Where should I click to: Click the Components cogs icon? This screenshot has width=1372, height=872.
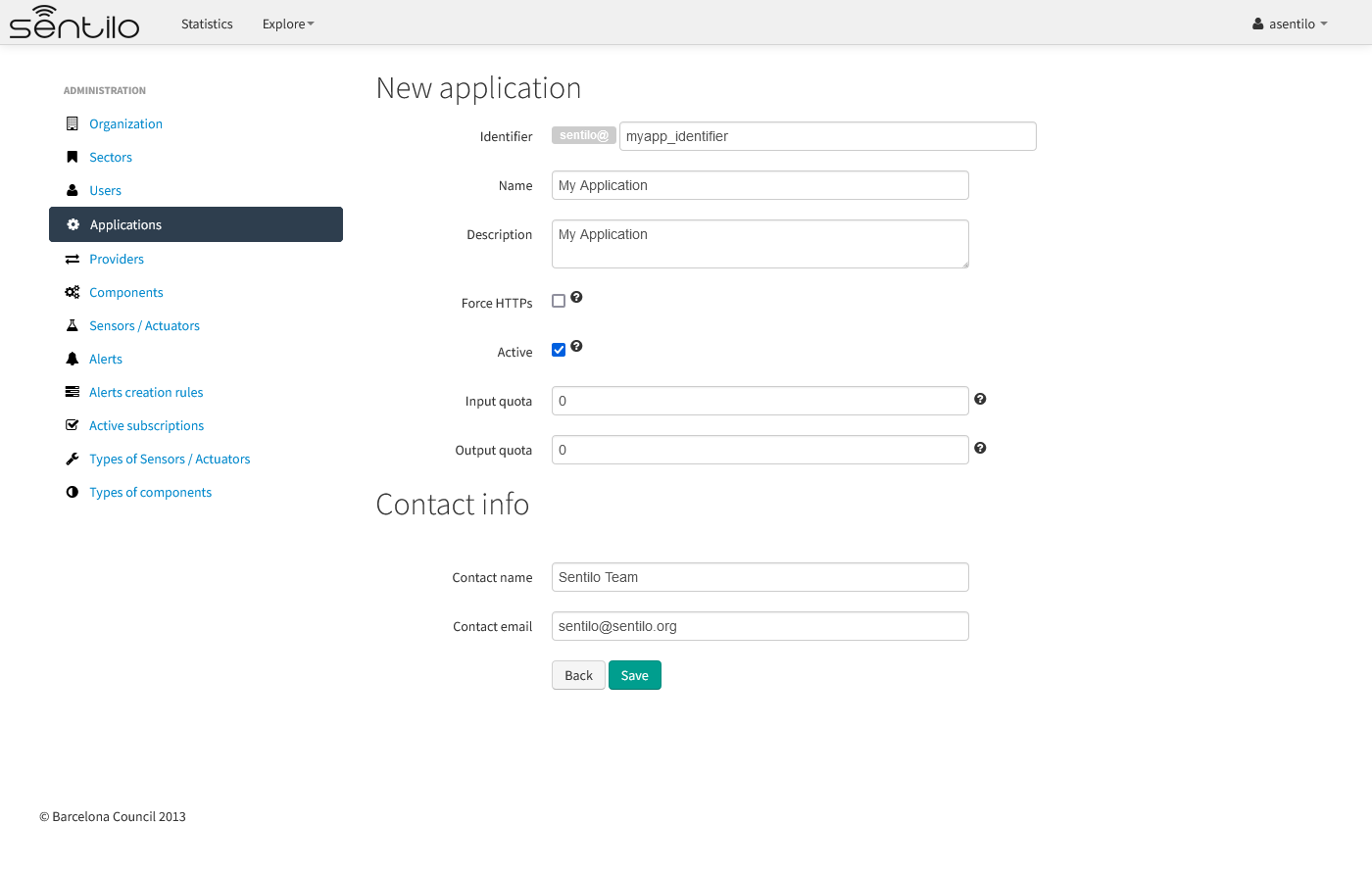73,292
